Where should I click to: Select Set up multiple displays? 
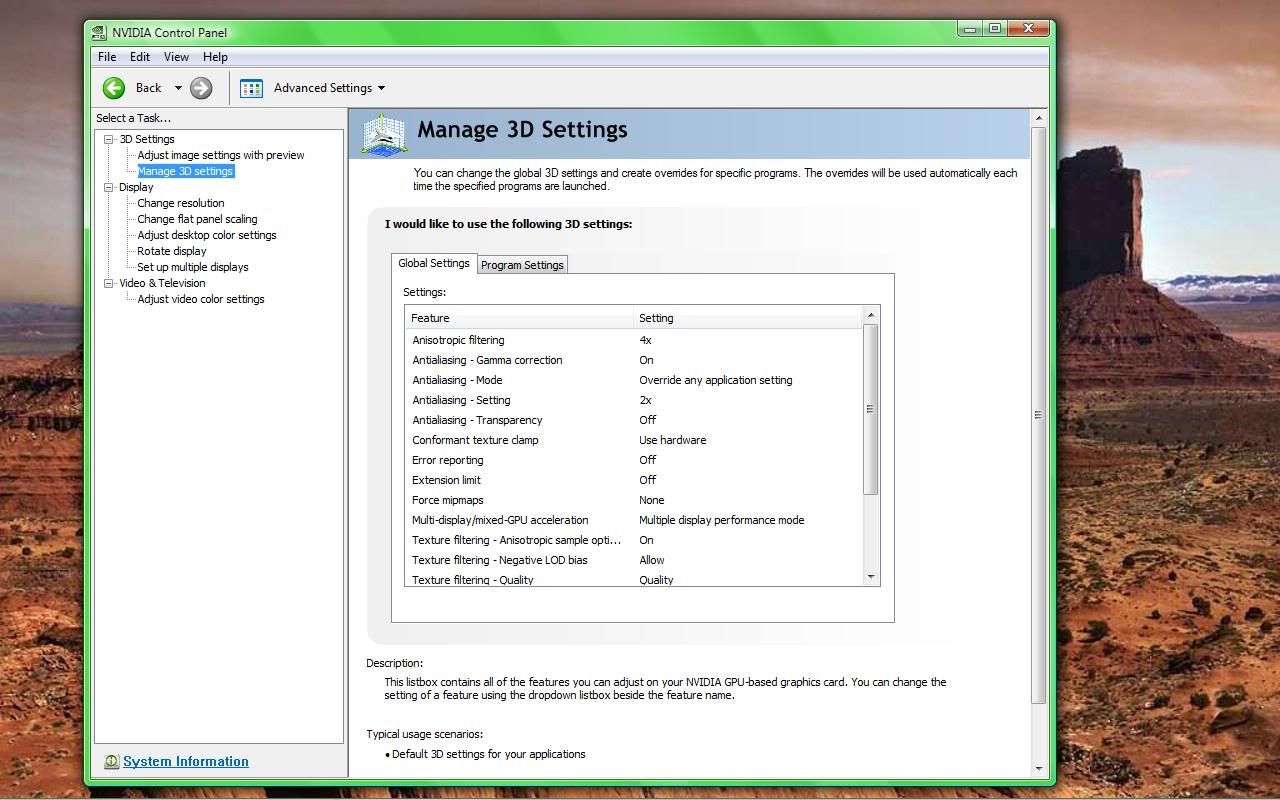[x=193, y=267]
